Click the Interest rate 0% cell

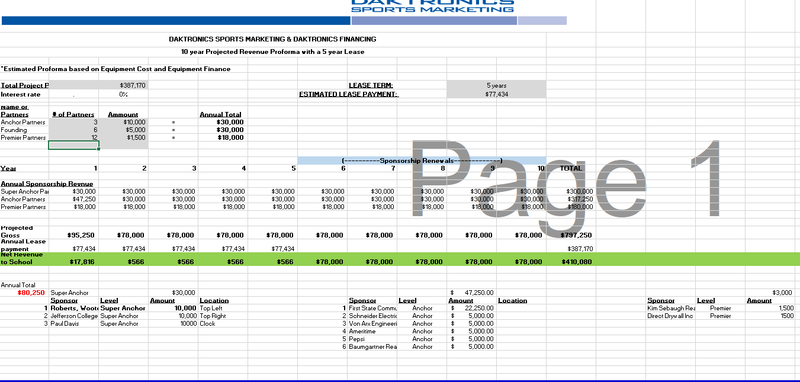pos(123,94)
